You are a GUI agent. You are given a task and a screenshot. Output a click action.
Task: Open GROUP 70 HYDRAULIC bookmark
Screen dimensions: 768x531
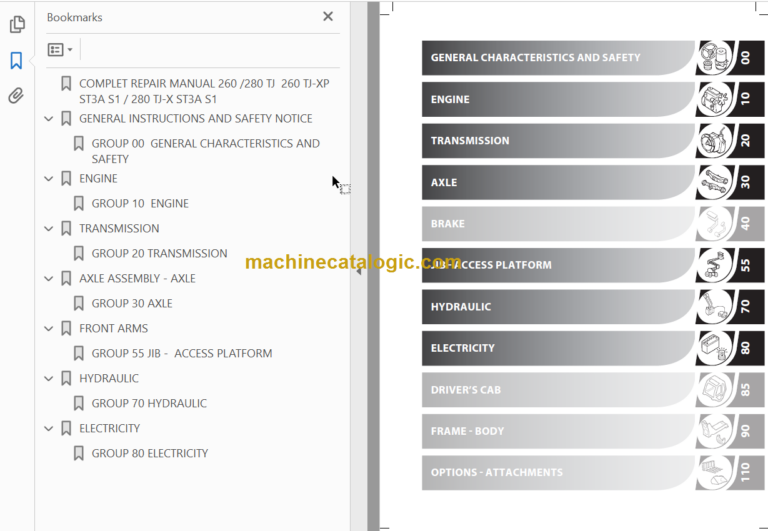(149, 404)
